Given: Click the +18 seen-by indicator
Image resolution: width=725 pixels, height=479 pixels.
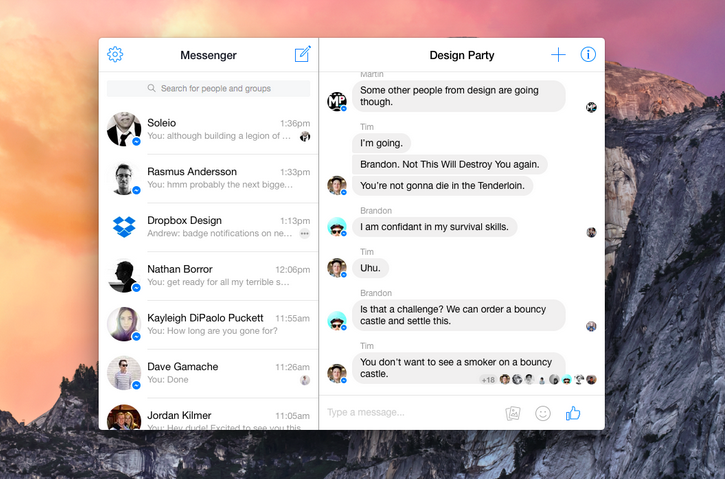Looking at the screenshot, I should pyautogui.click(x=488, y=380).
